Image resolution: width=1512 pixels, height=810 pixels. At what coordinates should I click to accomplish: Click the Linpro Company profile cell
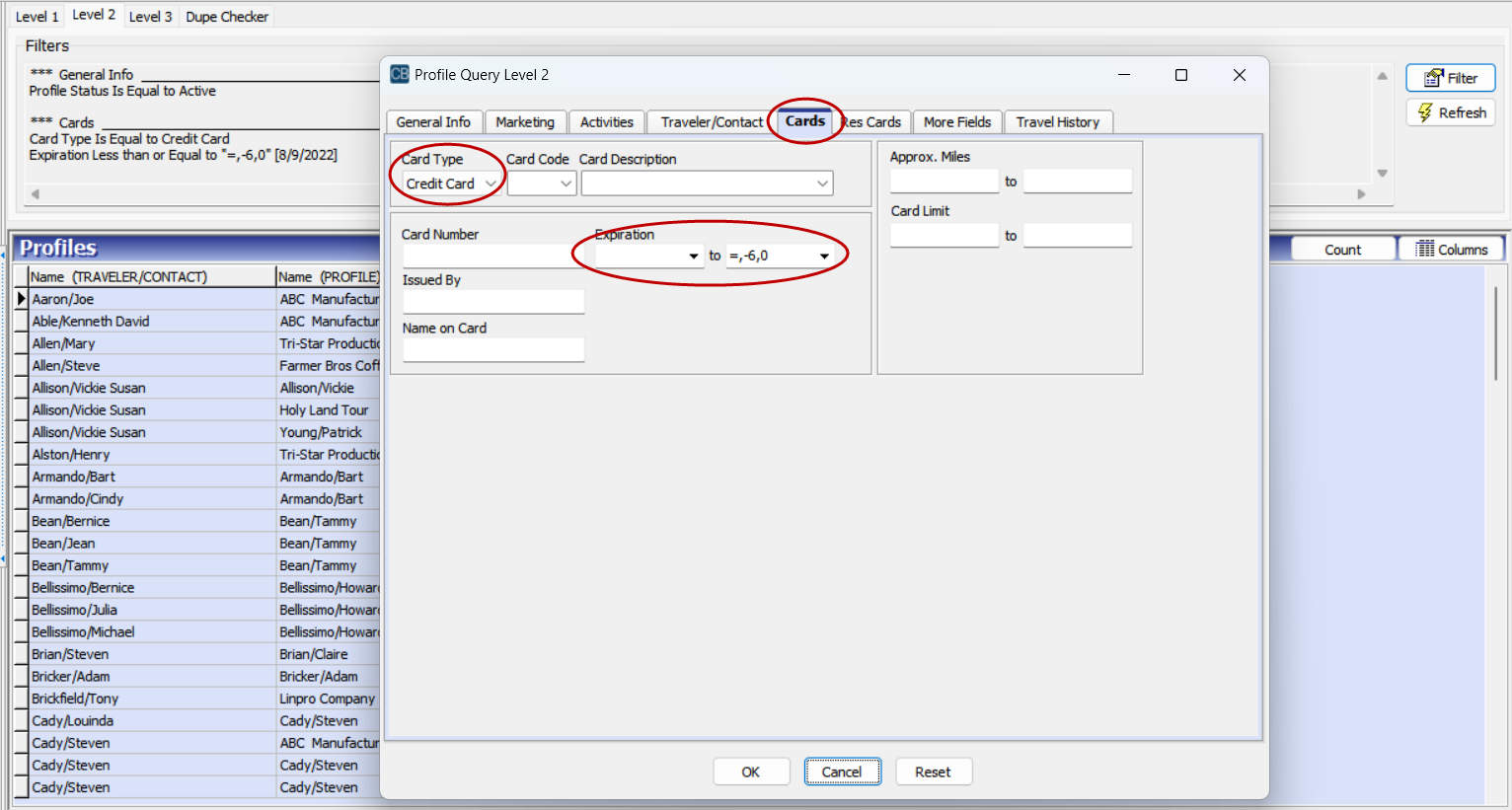(328, 699)
